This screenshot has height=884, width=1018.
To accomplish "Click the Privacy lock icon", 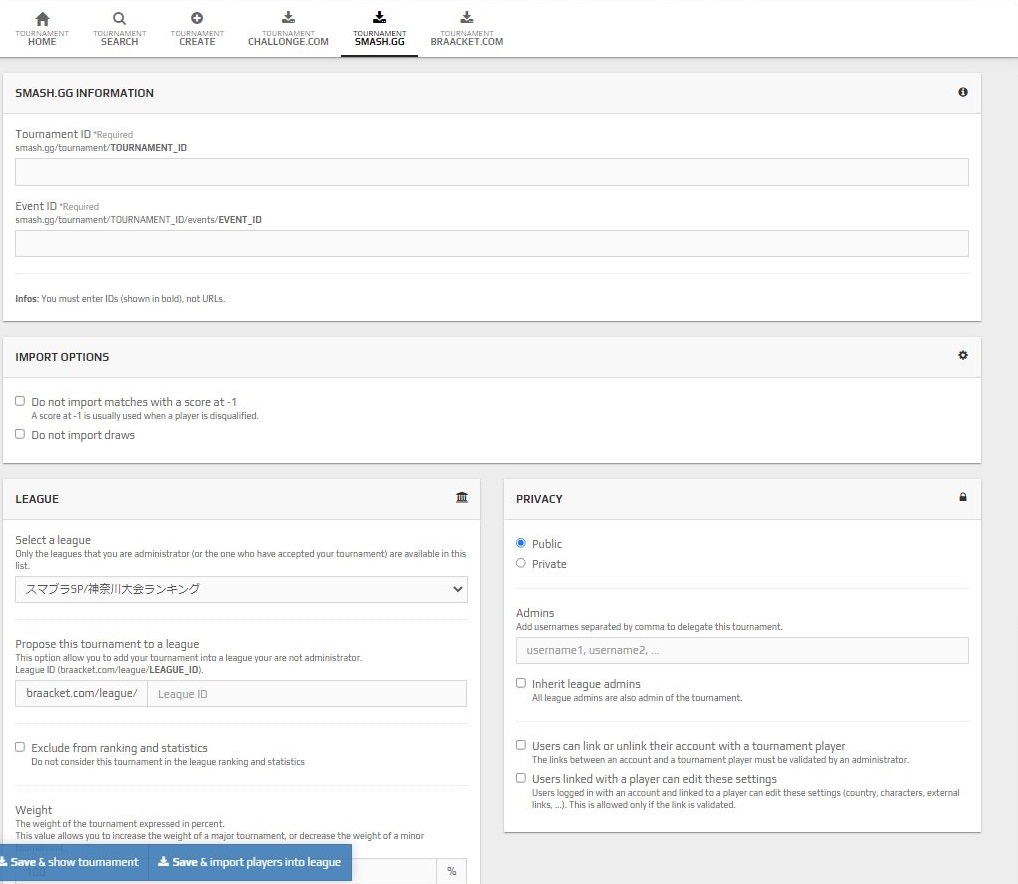I will pyautogui.click(x=963, y=497).
